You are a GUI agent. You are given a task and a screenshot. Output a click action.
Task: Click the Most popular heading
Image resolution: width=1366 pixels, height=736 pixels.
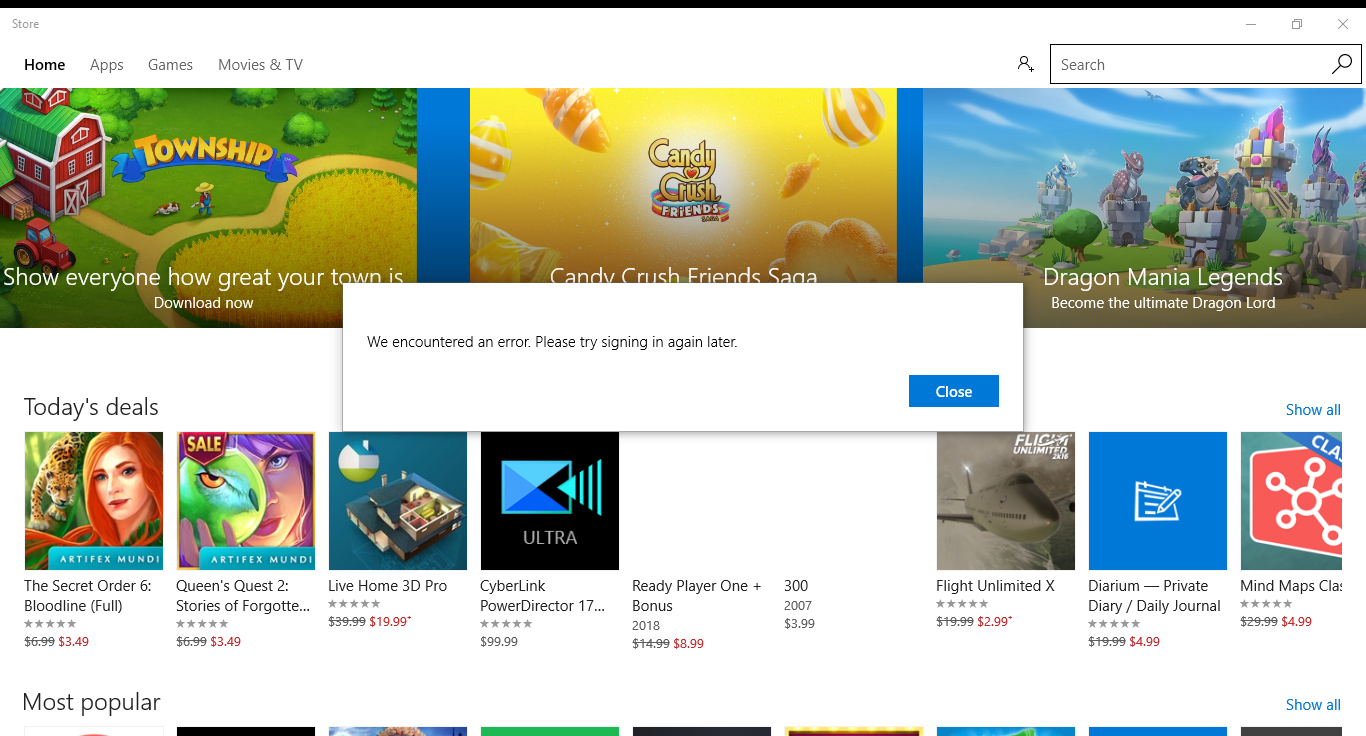point(91,702)
